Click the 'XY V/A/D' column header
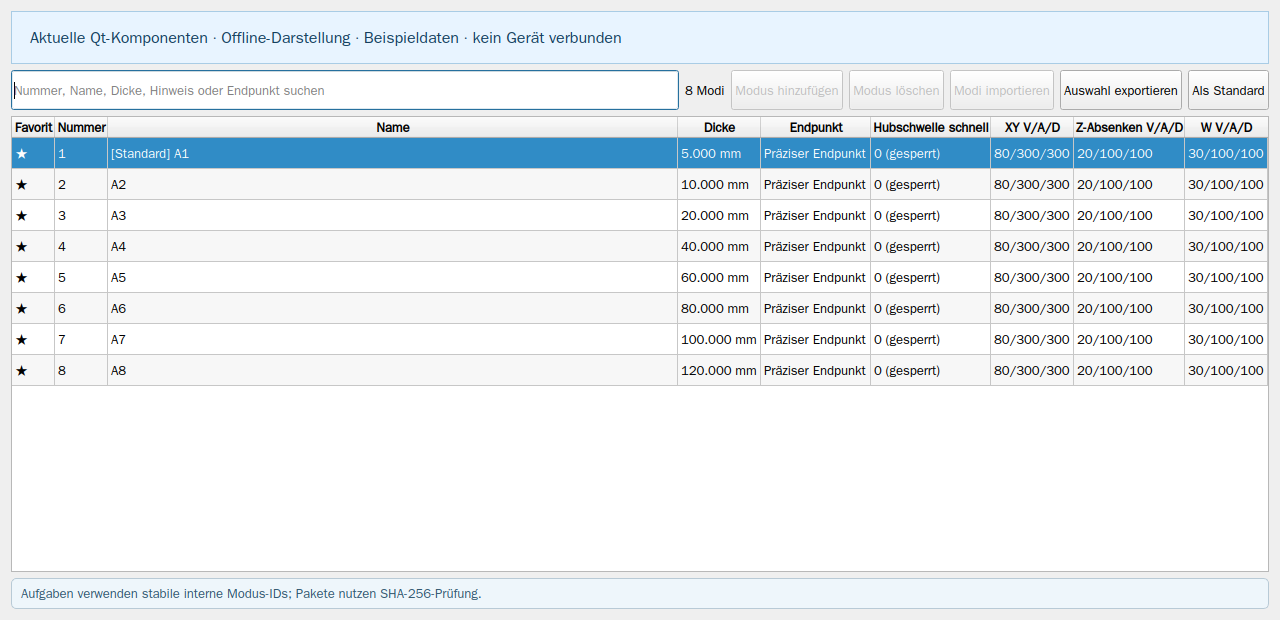The height and width of the screenshot is (620, 1280). [1032, 127]
